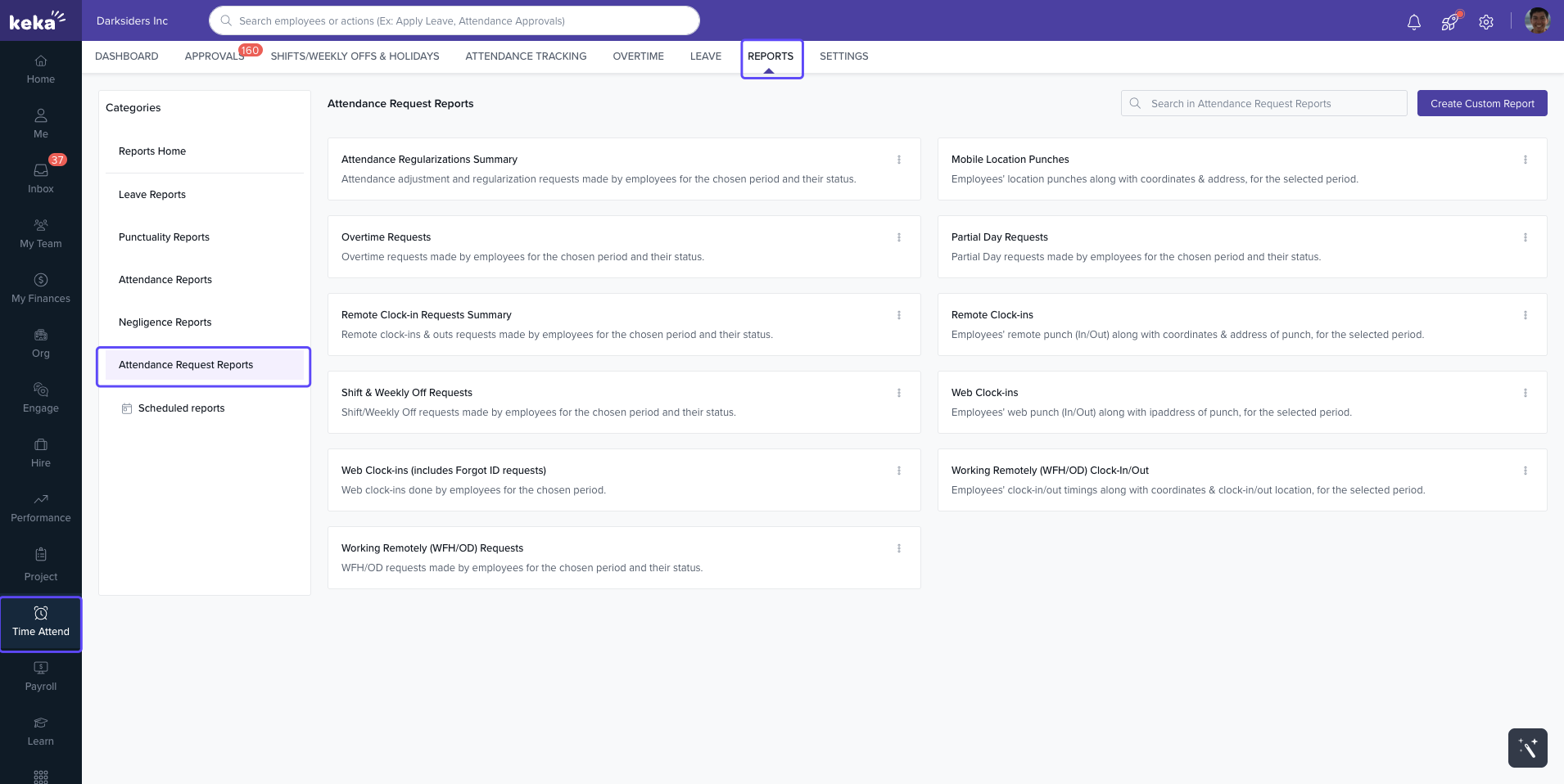Select Time Attend in the sidebar
The width and height of the screenshot is (1564, 784).
pos(40,624)
